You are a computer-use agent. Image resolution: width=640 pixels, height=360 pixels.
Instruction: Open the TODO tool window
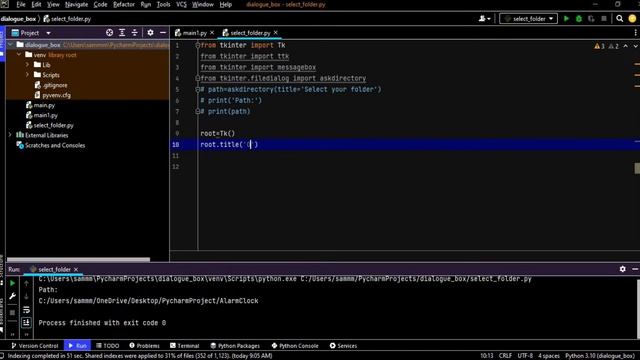click(108, 345)
